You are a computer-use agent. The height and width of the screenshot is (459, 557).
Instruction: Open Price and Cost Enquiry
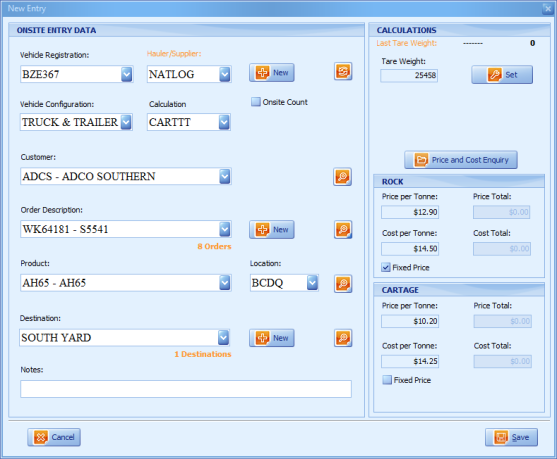point(461,160)
